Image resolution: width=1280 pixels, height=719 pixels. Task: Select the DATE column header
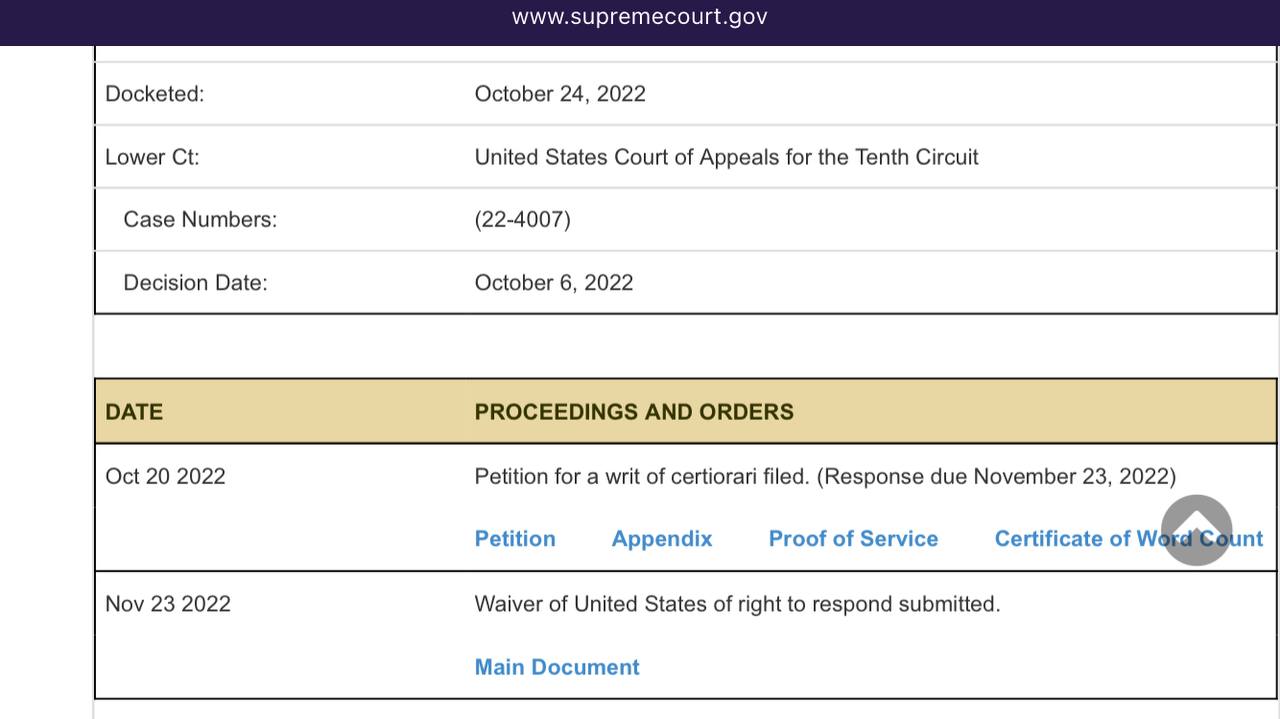(134, 412)
